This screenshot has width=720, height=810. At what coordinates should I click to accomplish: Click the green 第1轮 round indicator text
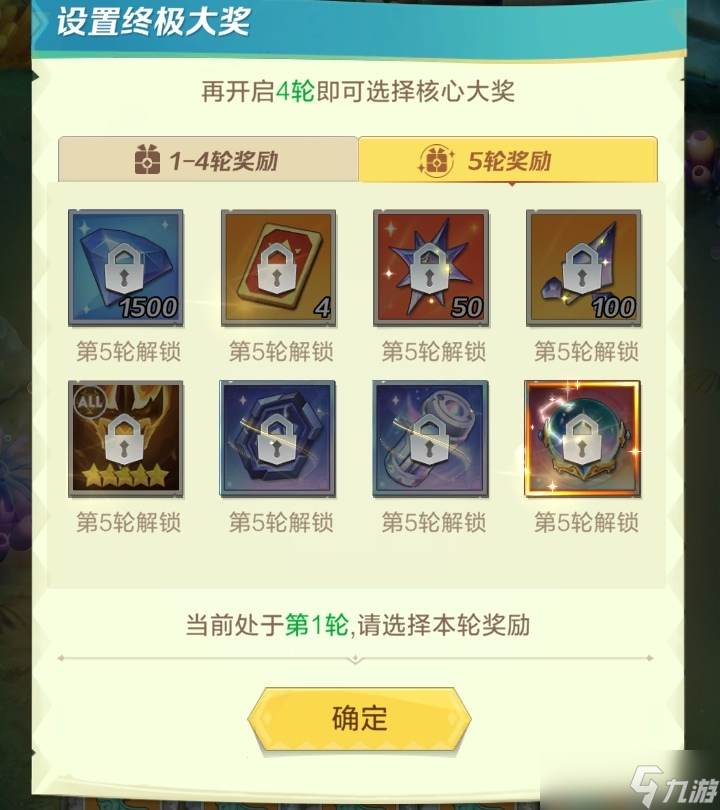pyautogui.click(x=317, y=625)
